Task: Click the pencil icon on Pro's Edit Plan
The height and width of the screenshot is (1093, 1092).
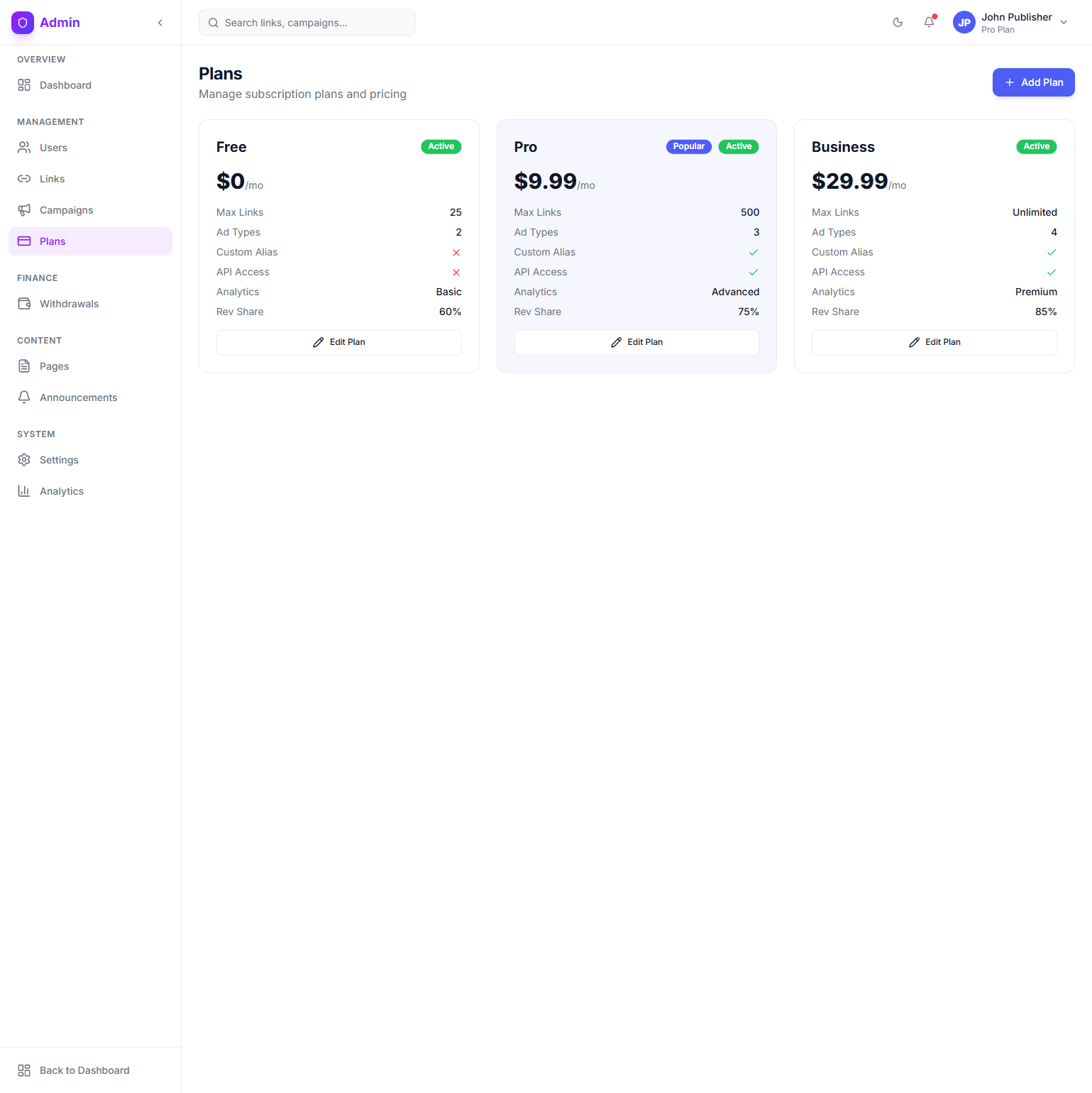Action: (x=617, y=342)
